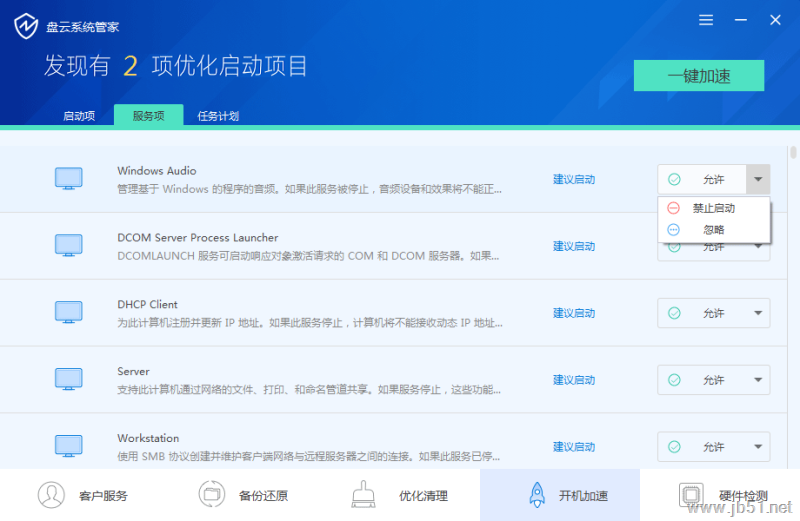Viewport: 800px width, 521px height.
Task: Click the red prohibit icon beside 禁止启动
Action: 673,208
